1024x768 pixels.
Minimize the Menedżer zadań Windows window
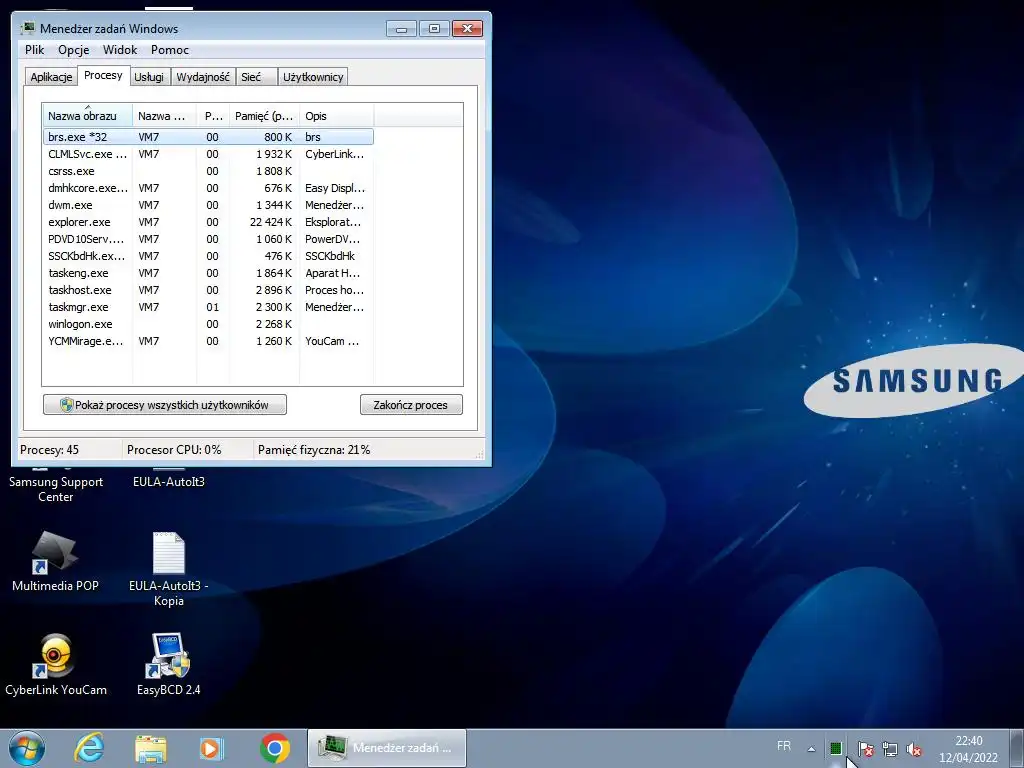[401, 28]
